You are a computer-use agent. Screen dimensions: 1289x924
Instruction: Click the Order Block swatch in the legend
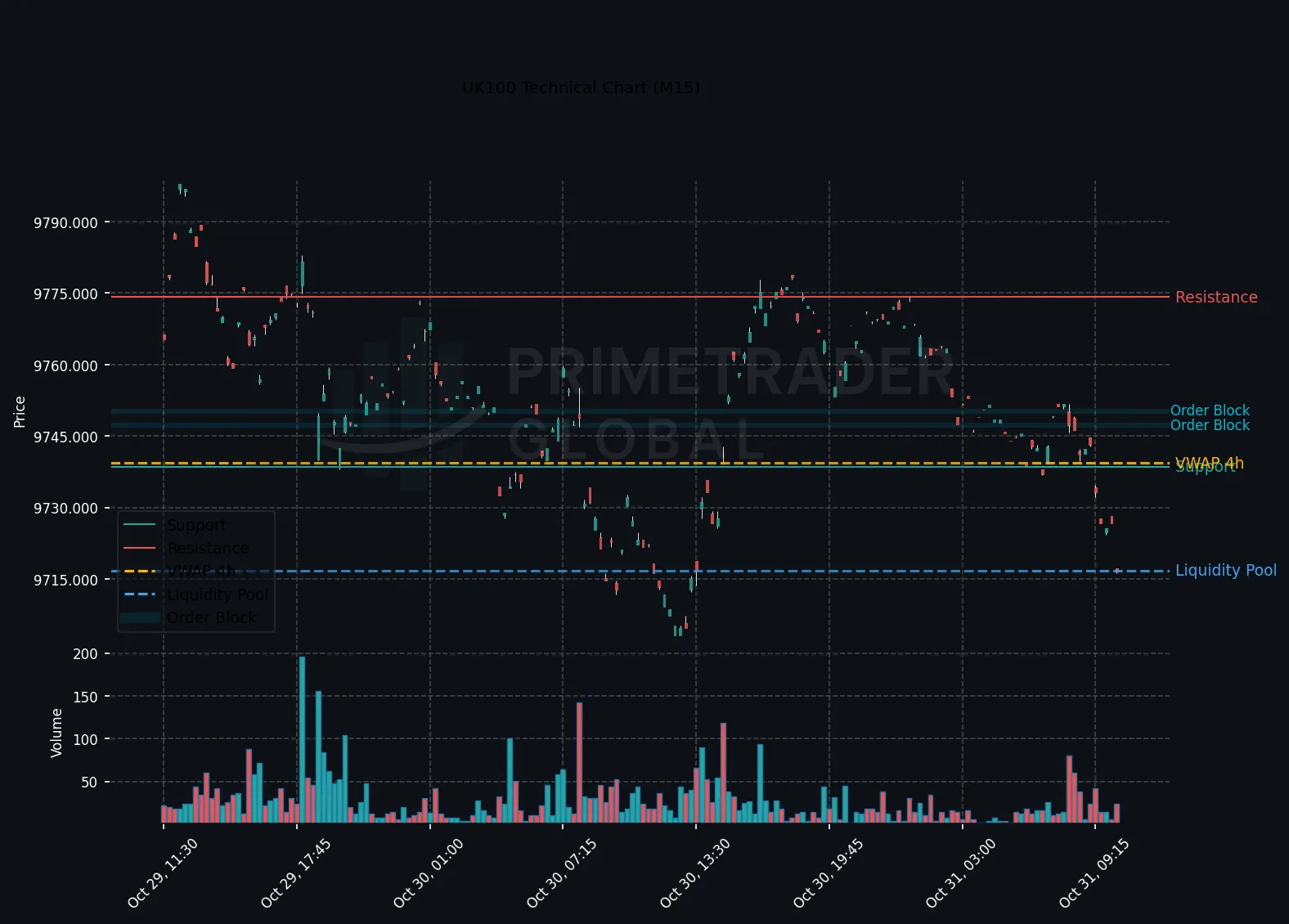[140, 617]
